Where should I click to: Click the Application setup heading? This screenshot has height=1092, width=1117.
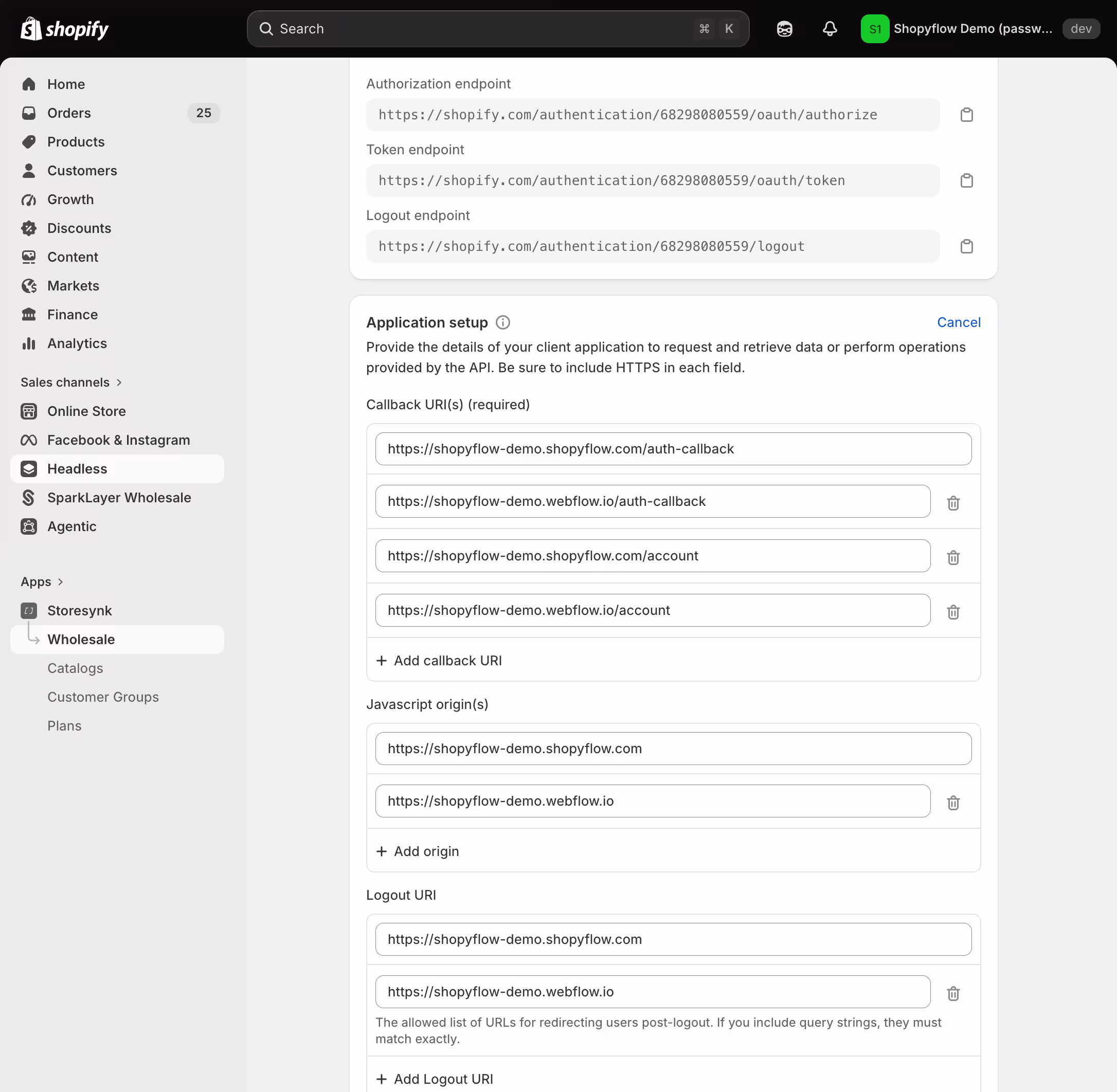tap(427, 322)
